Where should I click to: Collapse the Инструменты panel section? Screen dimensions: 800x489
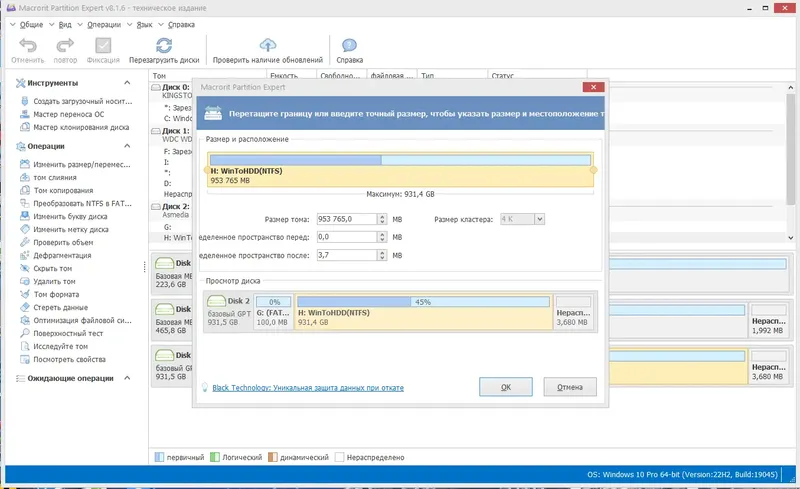click(x=127, y=83)
